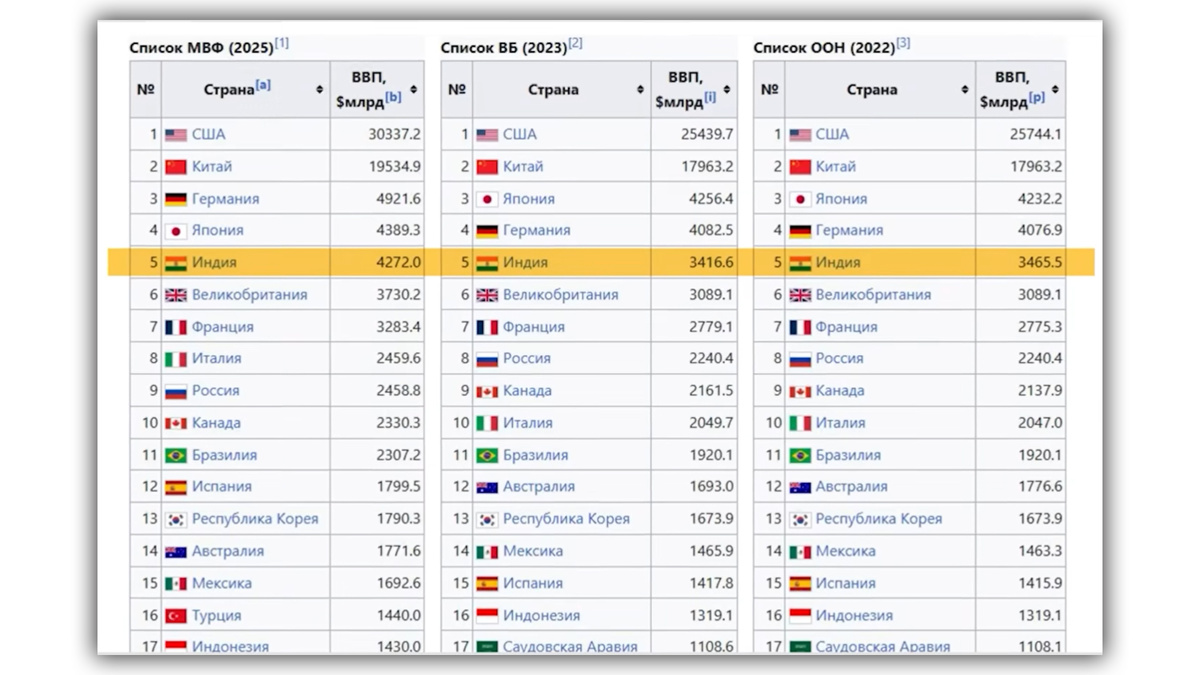Open note [i] in World Bank ВВП header
Screen dimensions: 1200x675
point(710,97)
